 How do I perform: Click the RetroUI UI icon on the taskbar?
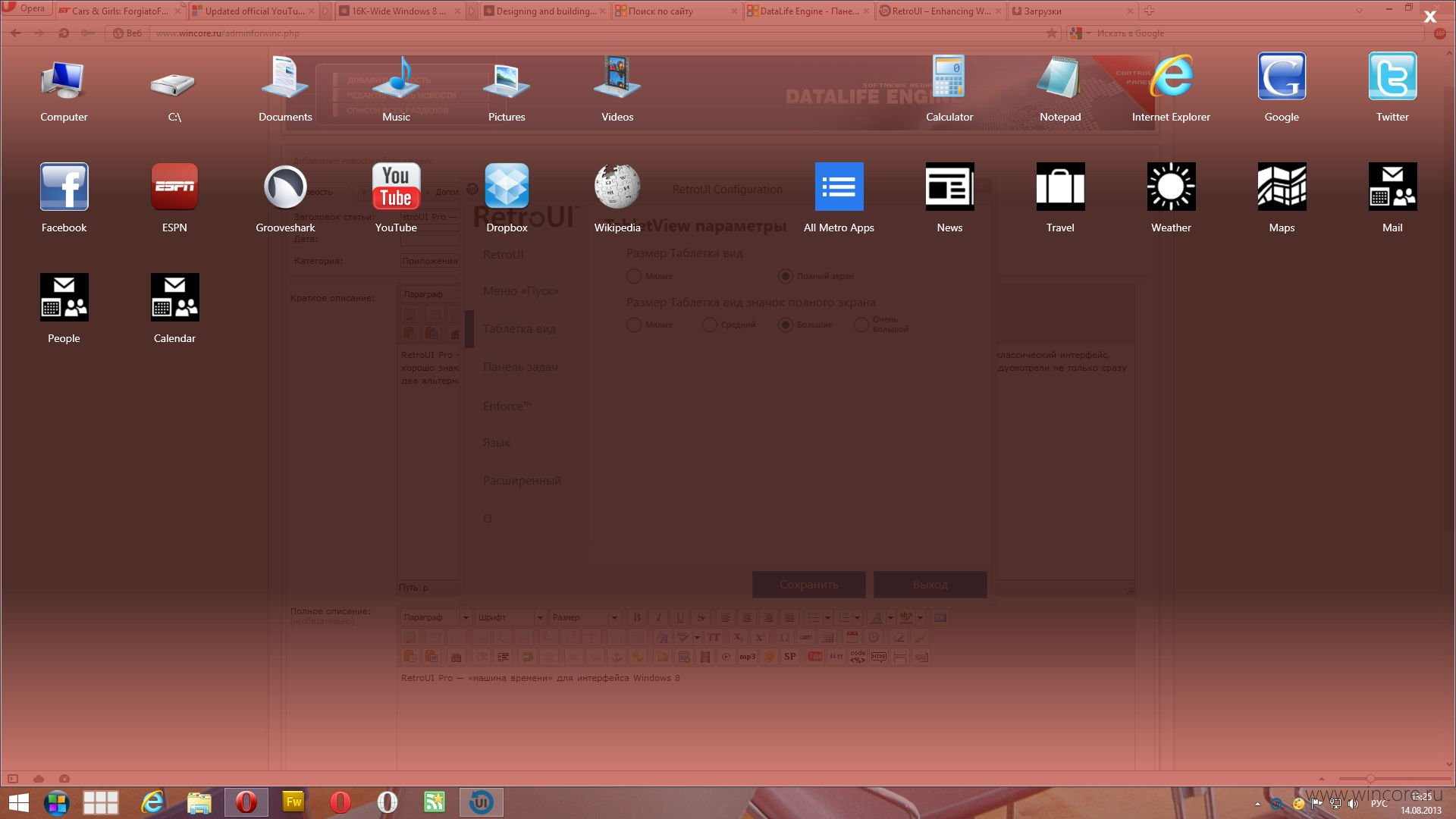point(482,802)
